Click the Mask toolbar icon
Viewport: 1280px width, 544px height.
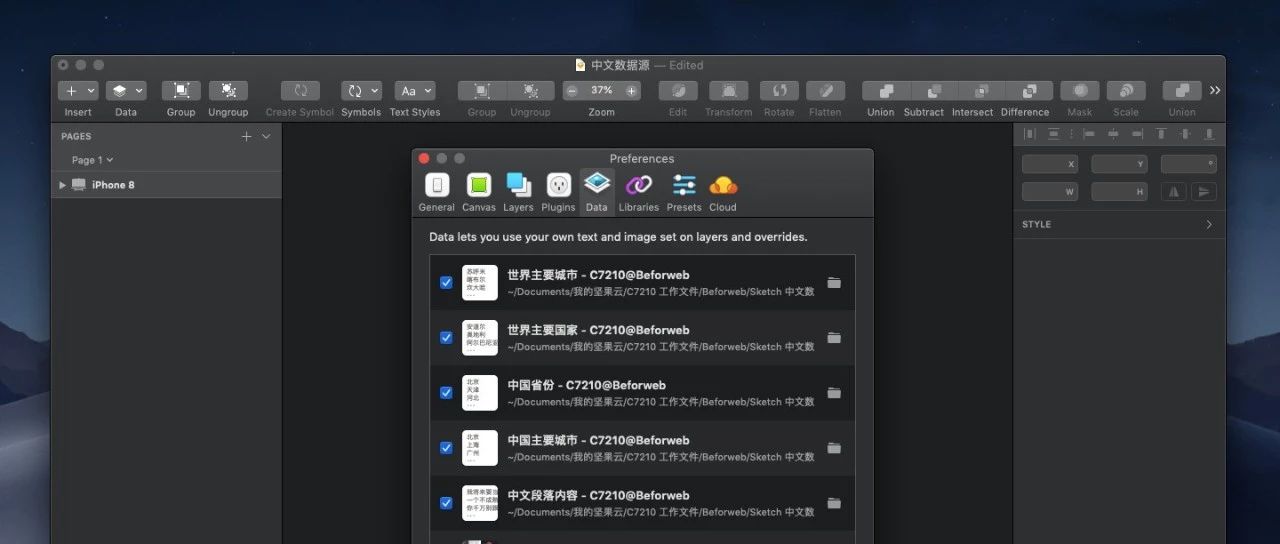pos(1080,90)
